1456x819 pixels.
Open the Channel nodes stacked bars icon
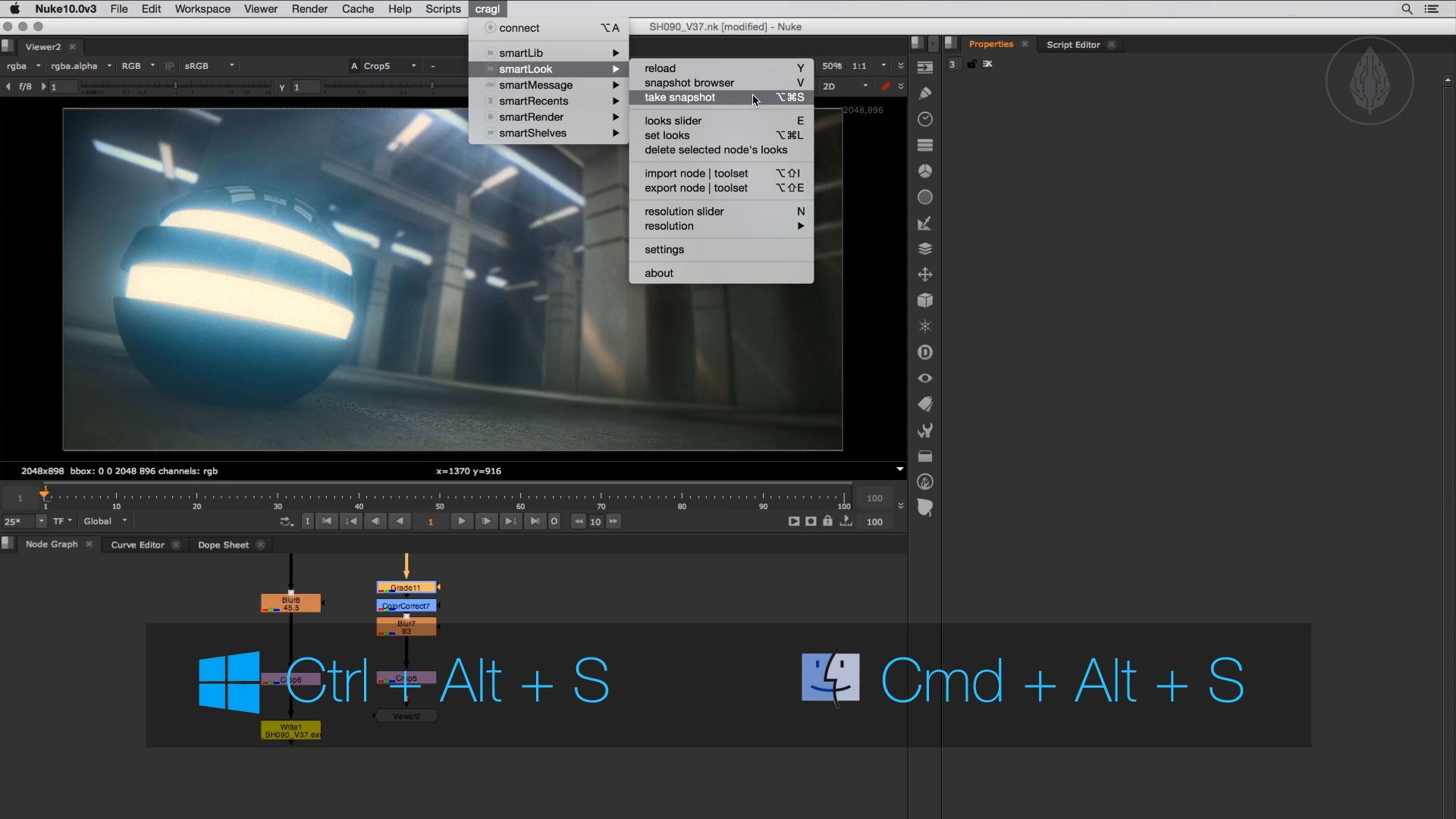(925, 145)
